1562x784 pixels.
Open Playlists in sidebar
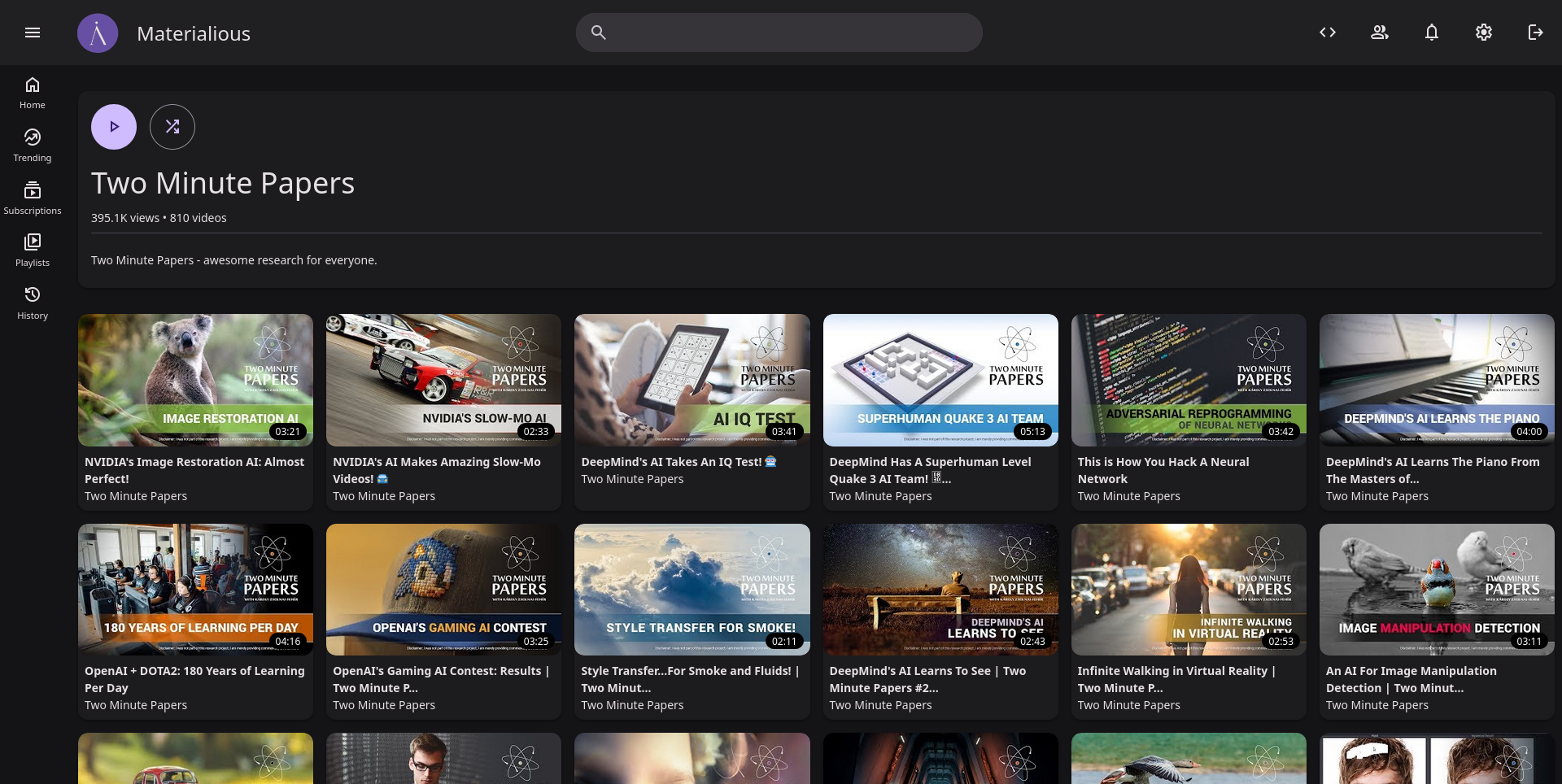(33, 250)
